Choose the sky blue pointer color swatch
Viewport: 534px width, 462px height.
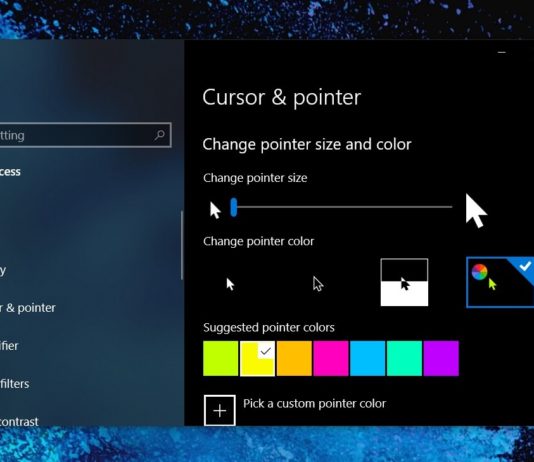(x=368, y=359)
